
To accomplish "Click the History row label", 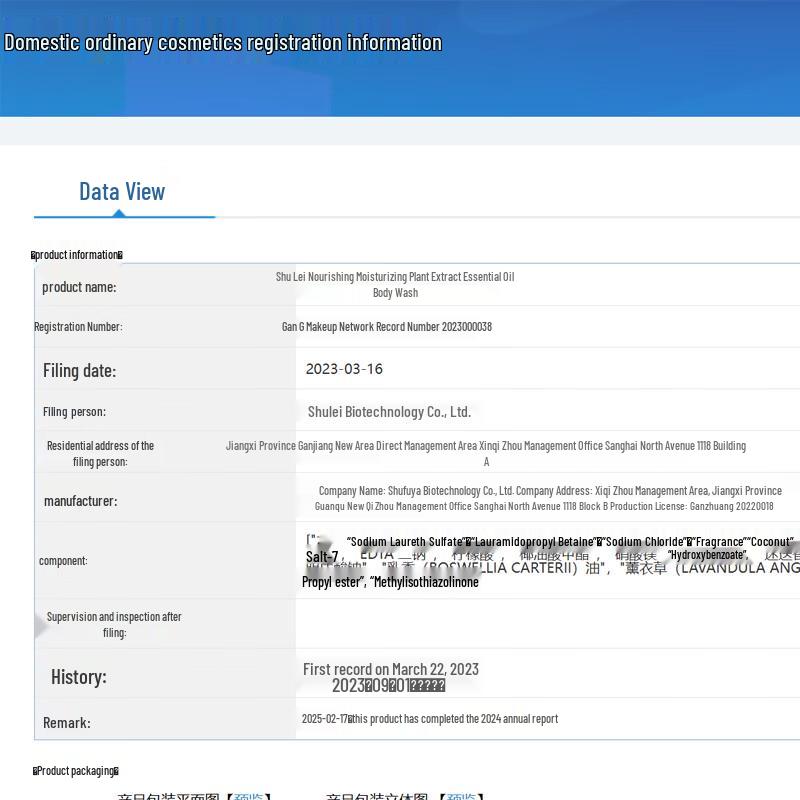I will coord(79,677).
